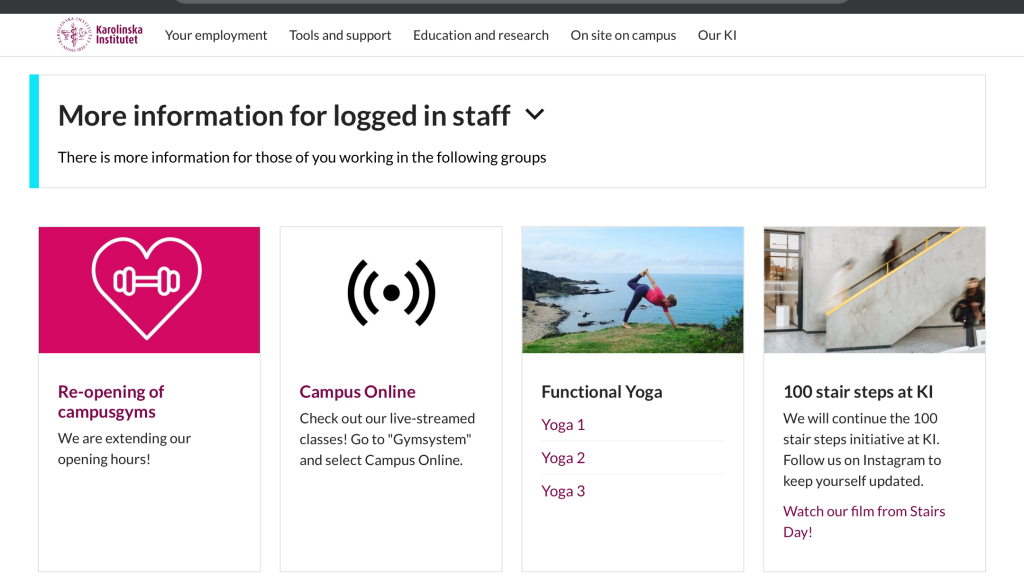Open the Functional Yoga seaside photo
1024x576 pixels.
coord(632,290)
